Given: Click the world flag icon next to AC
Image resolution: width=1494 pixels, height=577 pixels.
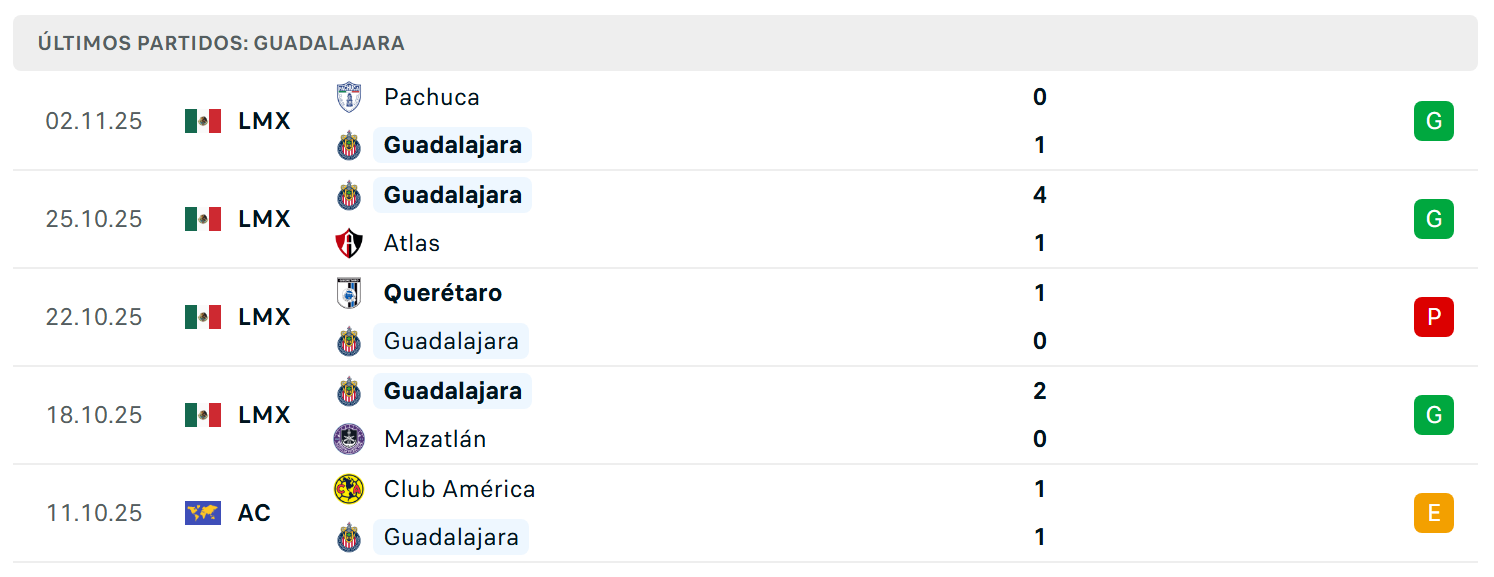Looking at the screenshot, I should 203,513.
